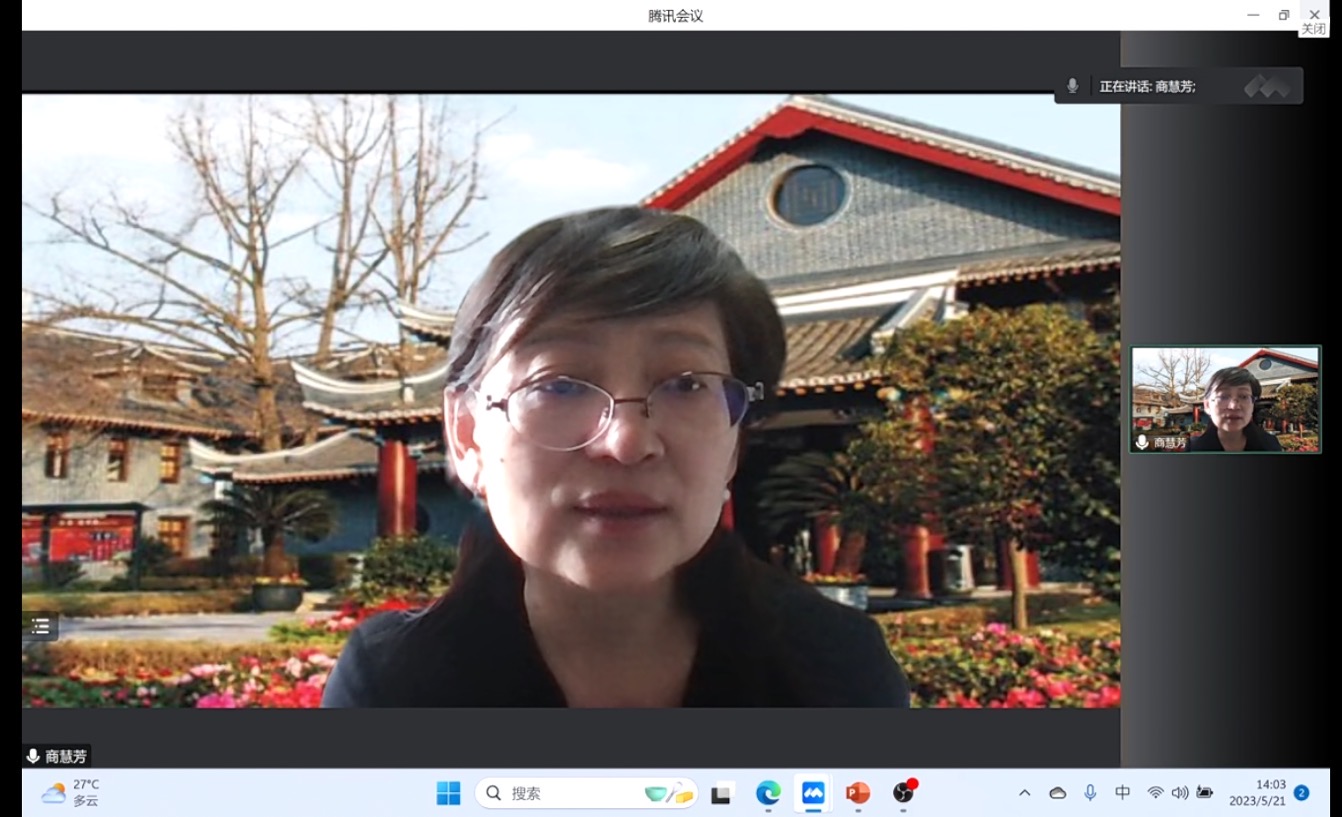
Task: Minimize the 腾讯会议 window
Action: point(1253,15)
